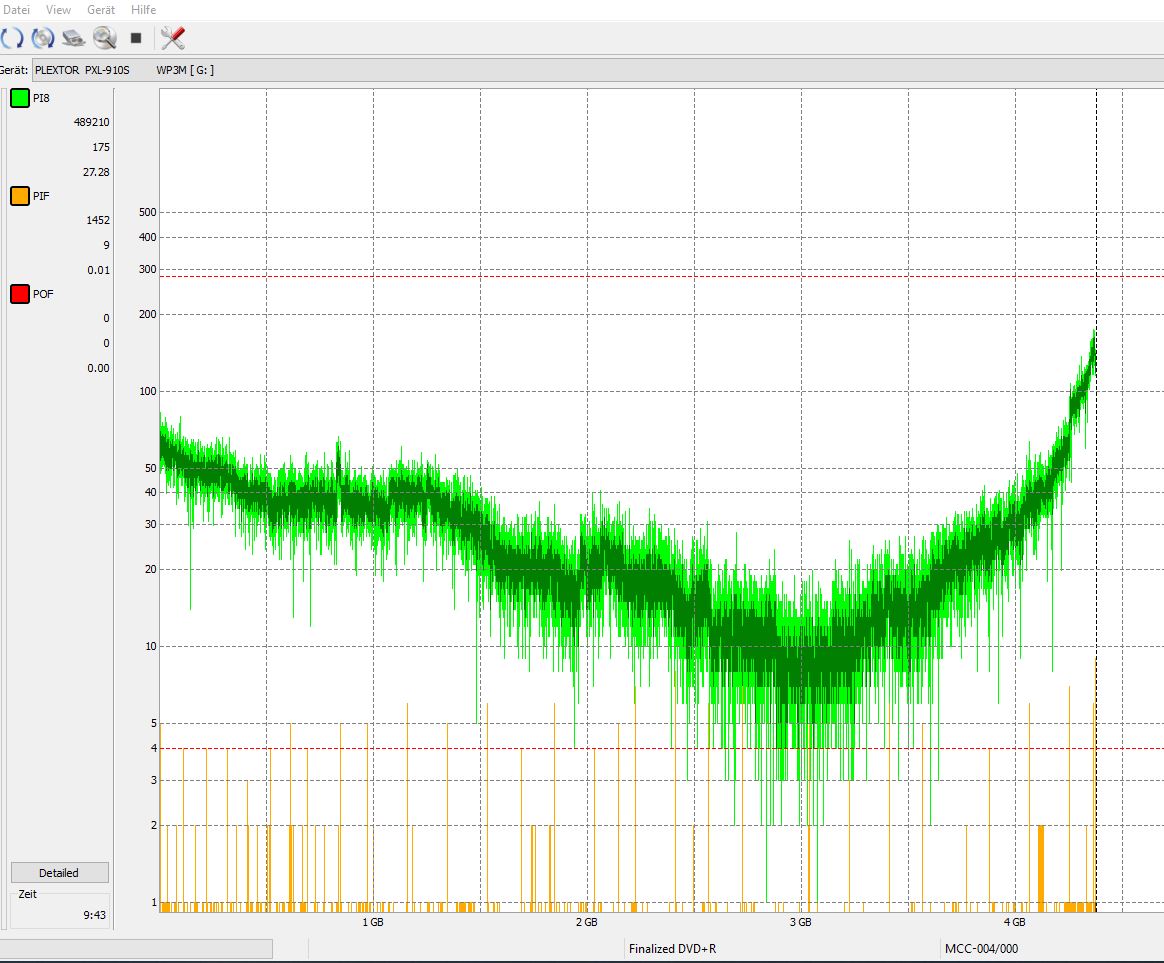The image size is (1164, 963).
Task: Open the View menu
Action: click(58, 10)
